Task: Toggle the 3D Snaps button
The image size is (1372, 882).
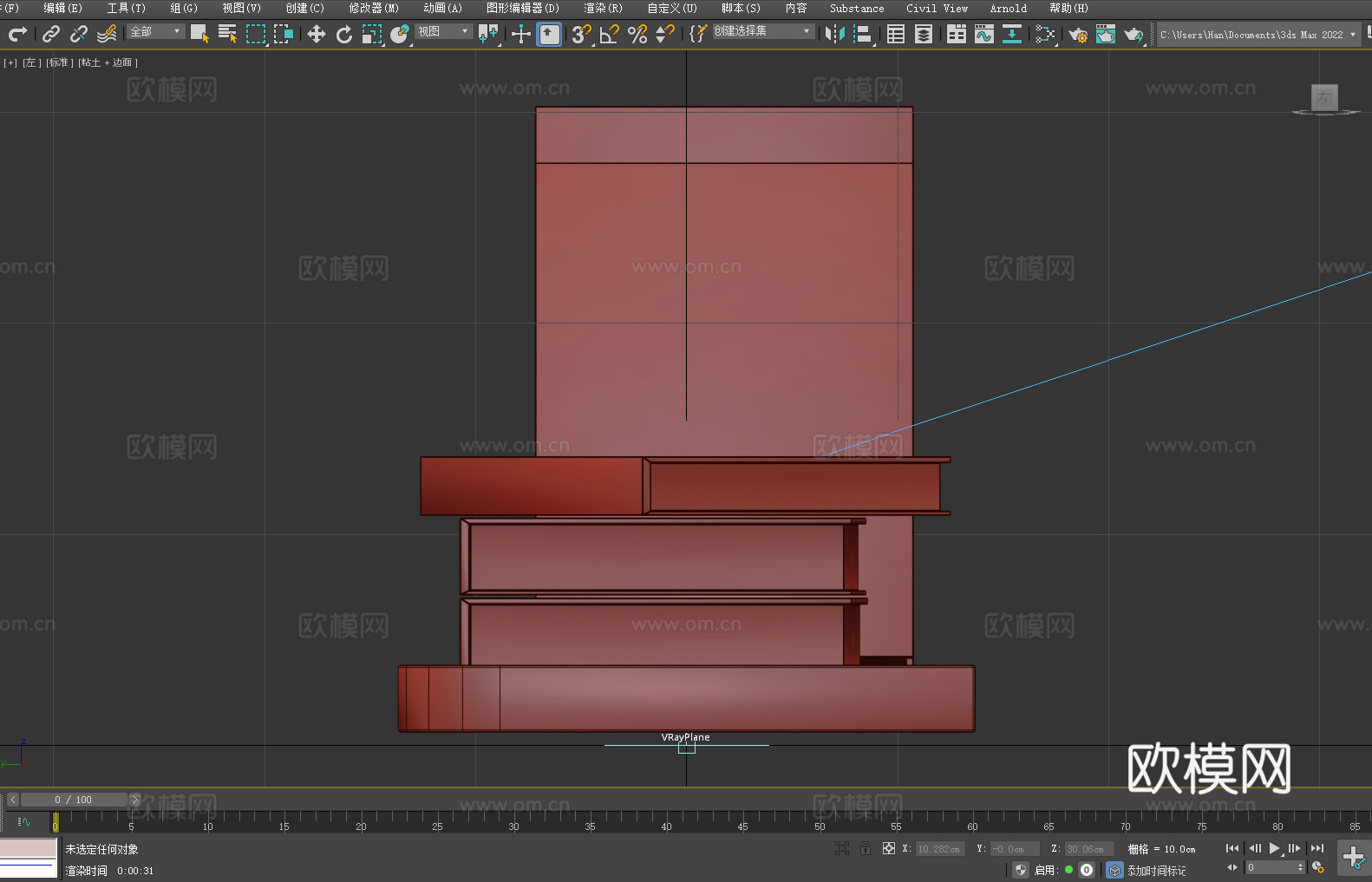Action: pos(581,34)
